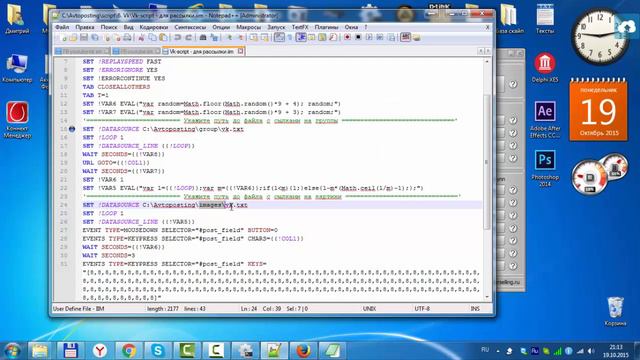This screenshot has height=360, width=640.
Task: Cut selection using the scissors toolbar icon
Action: (x=142, y=38)
